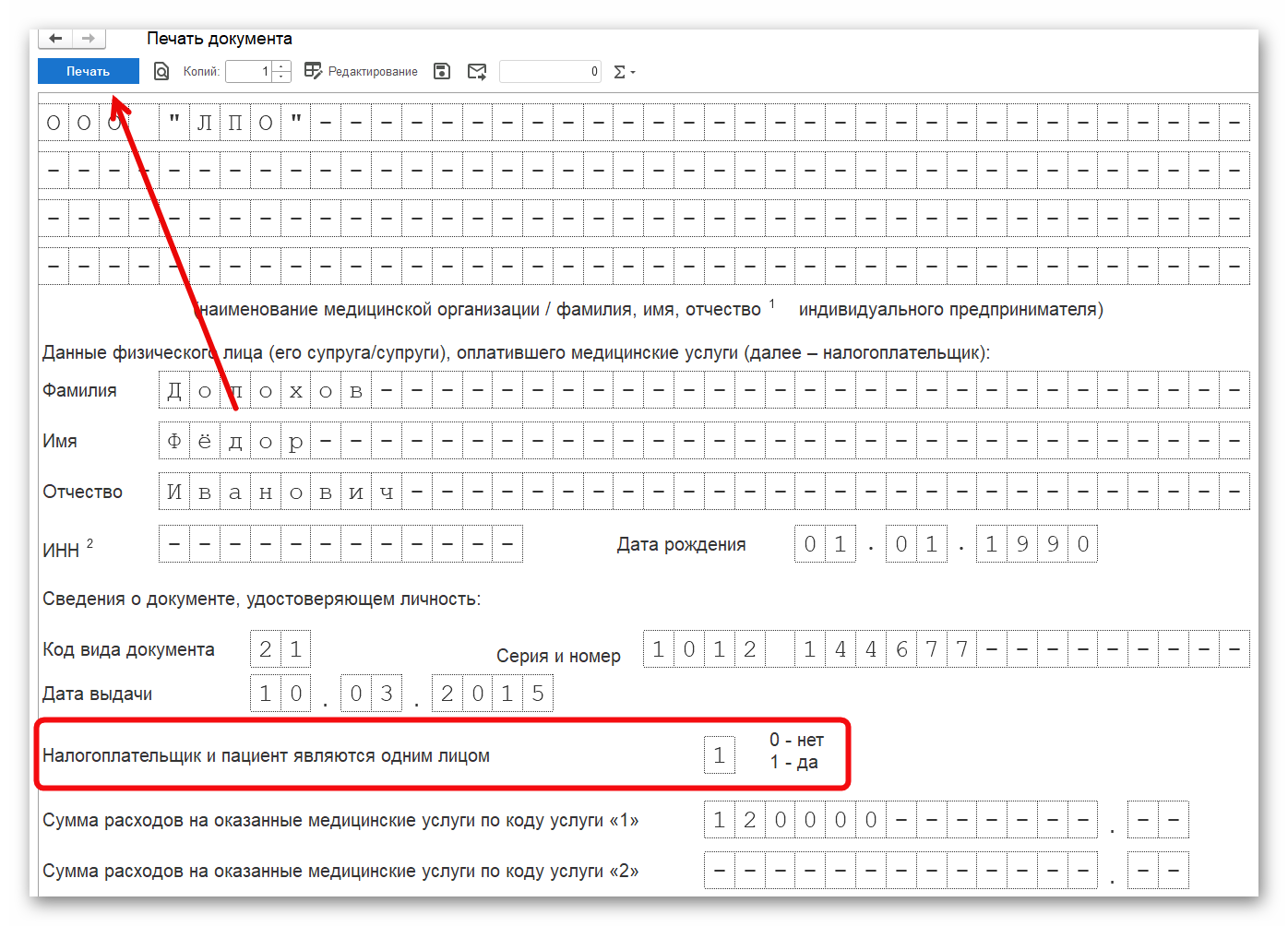
Task: Increase copies with the up spinner arrow
Action: click(281, 66)
